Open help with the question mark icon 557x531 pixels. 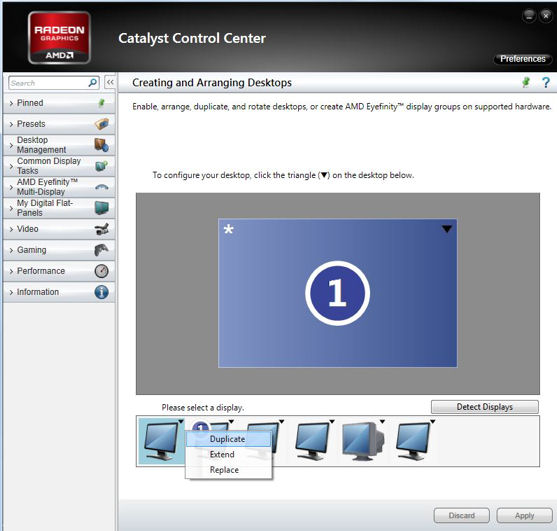click(546, 83)
